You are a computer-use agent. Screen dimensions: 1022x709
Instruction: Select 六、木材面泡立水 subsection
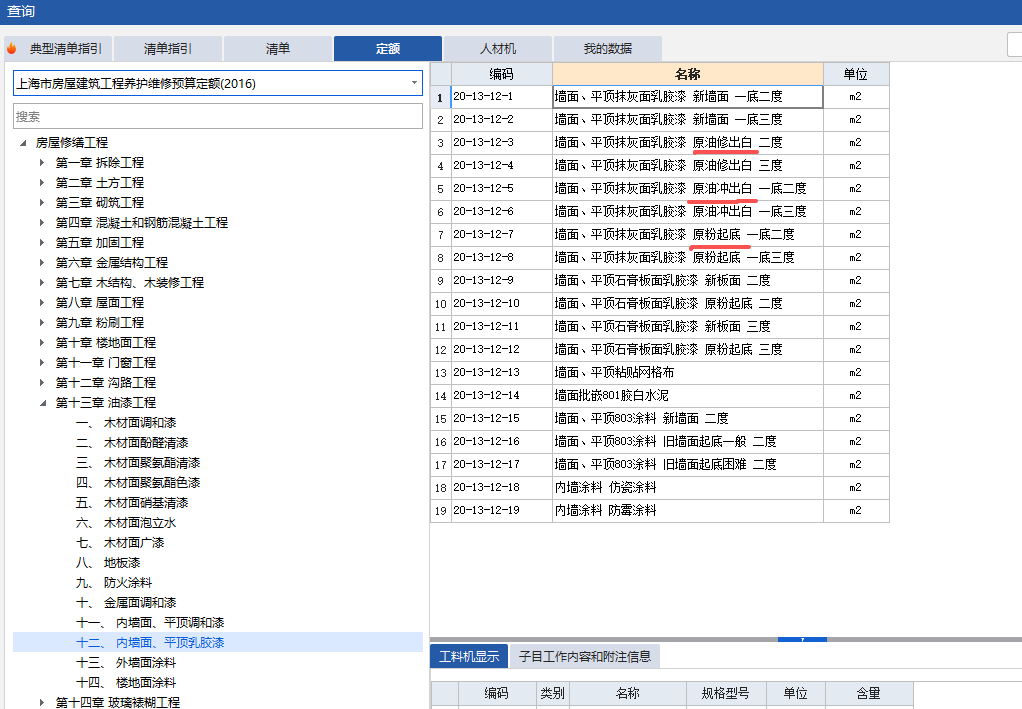126,523
